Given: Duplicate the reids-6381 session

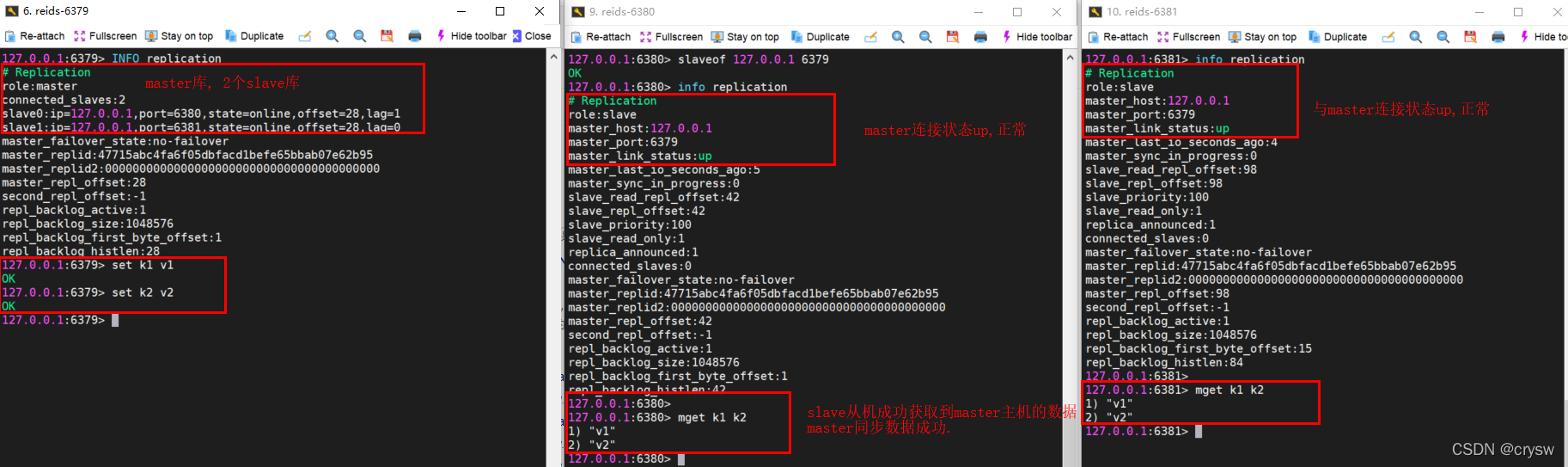Looking at the screenshot, I should 1338,37.
